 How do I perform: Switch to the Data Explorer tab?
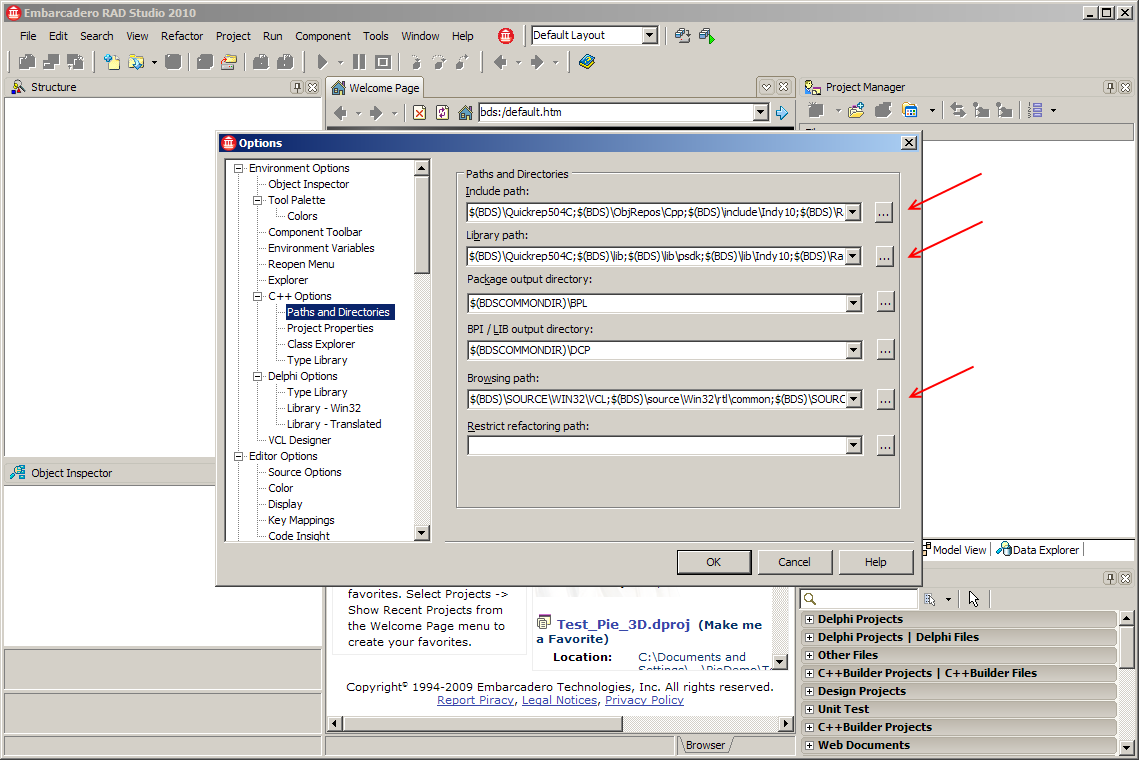pyautogui.click(x=1038, y=550)
